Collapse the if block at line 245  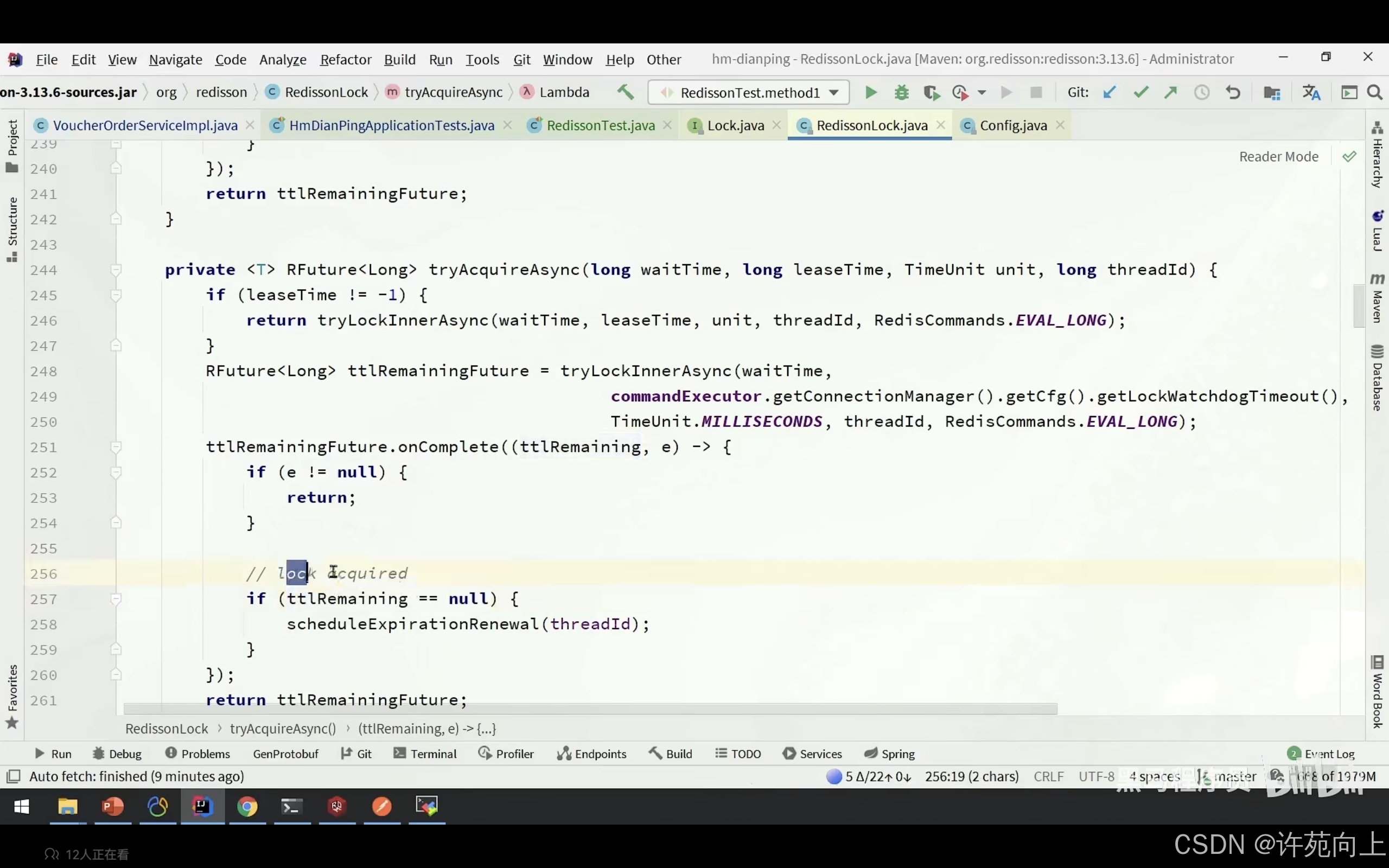[116, 295]
